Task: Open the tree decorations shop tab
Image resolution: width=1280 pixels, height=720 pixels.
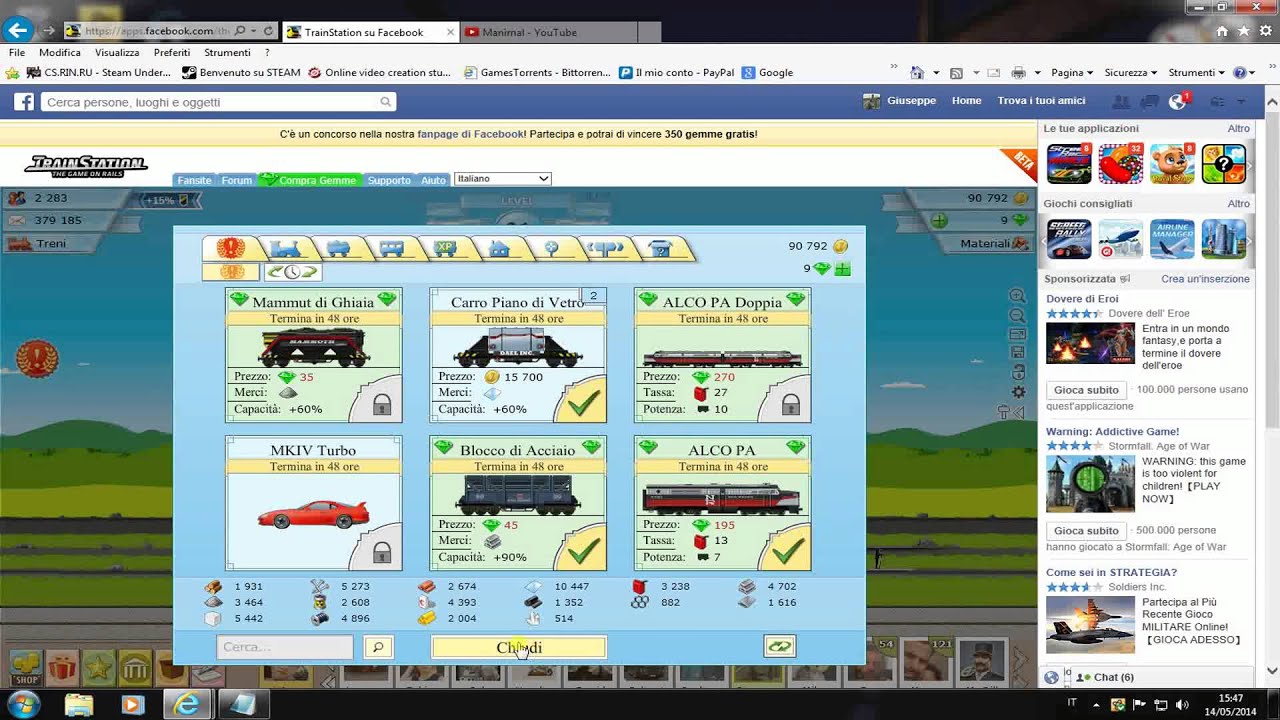Action: tap(552, 248)
